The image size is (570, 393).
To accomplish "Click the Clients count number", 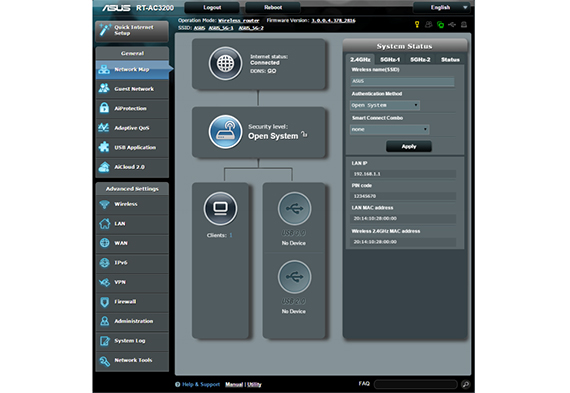I will (x=230, y=235).
